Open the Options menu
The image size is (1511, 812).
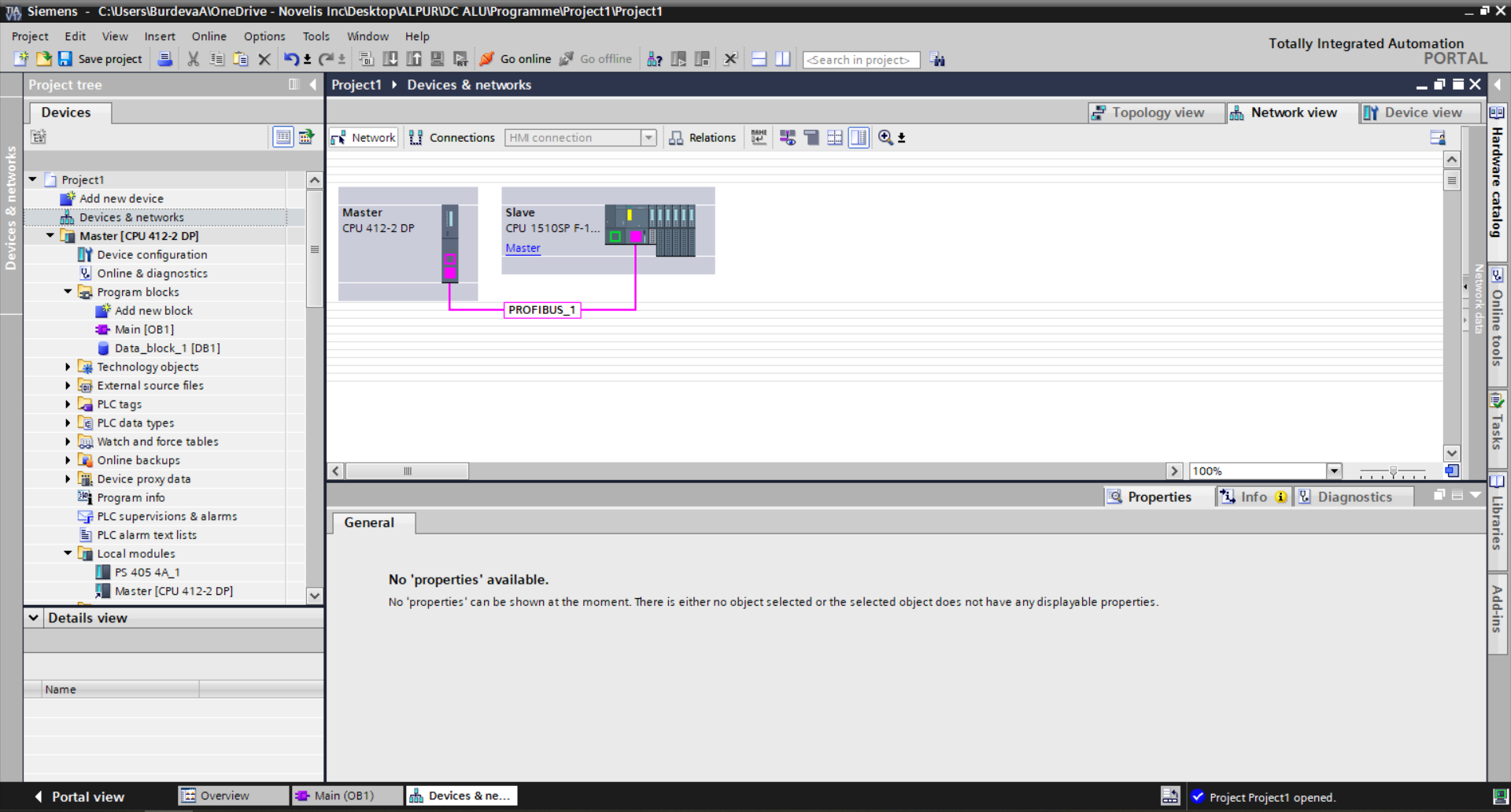tap(264, 36)
